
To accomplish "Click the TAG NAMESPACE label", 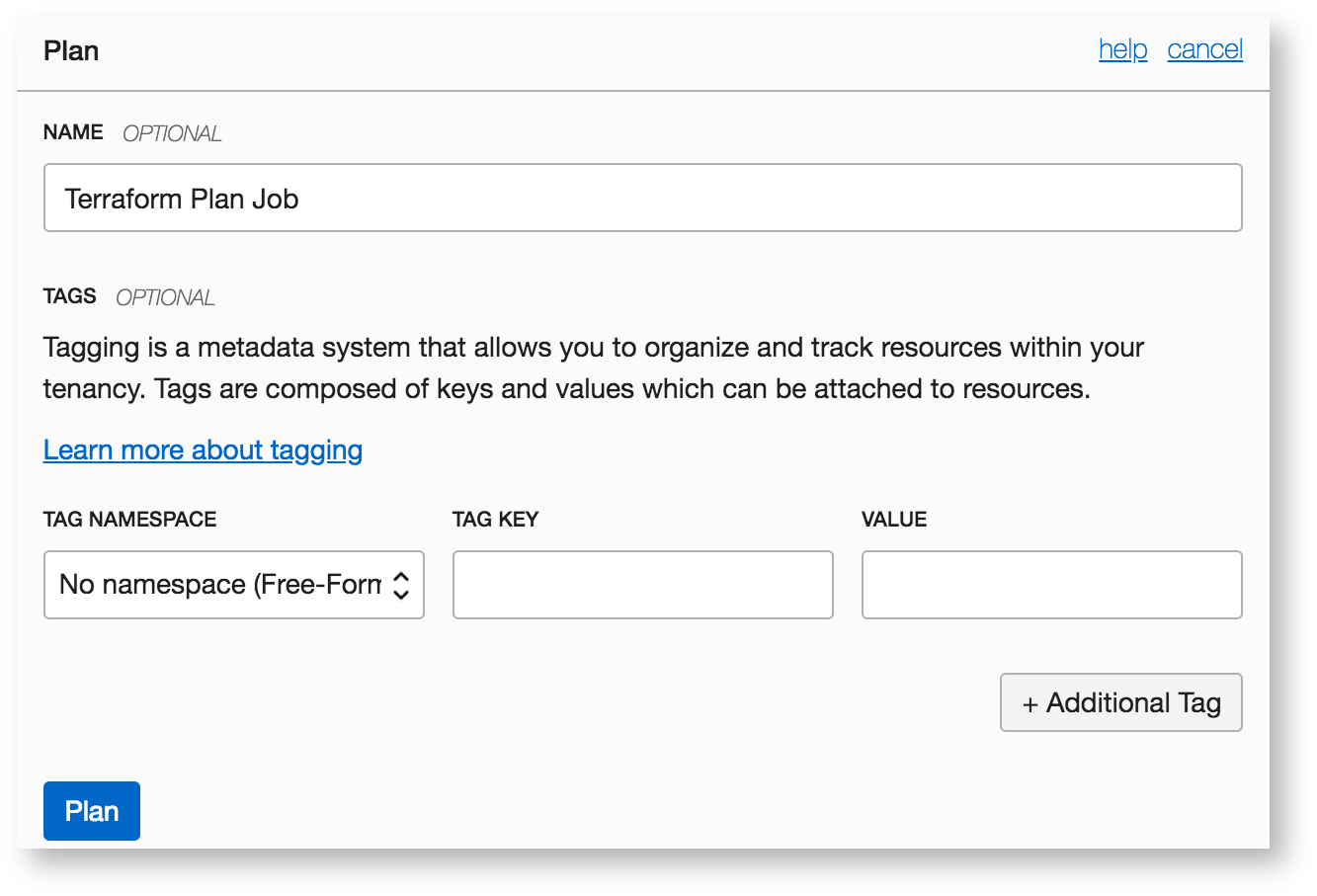I will 129,520.
